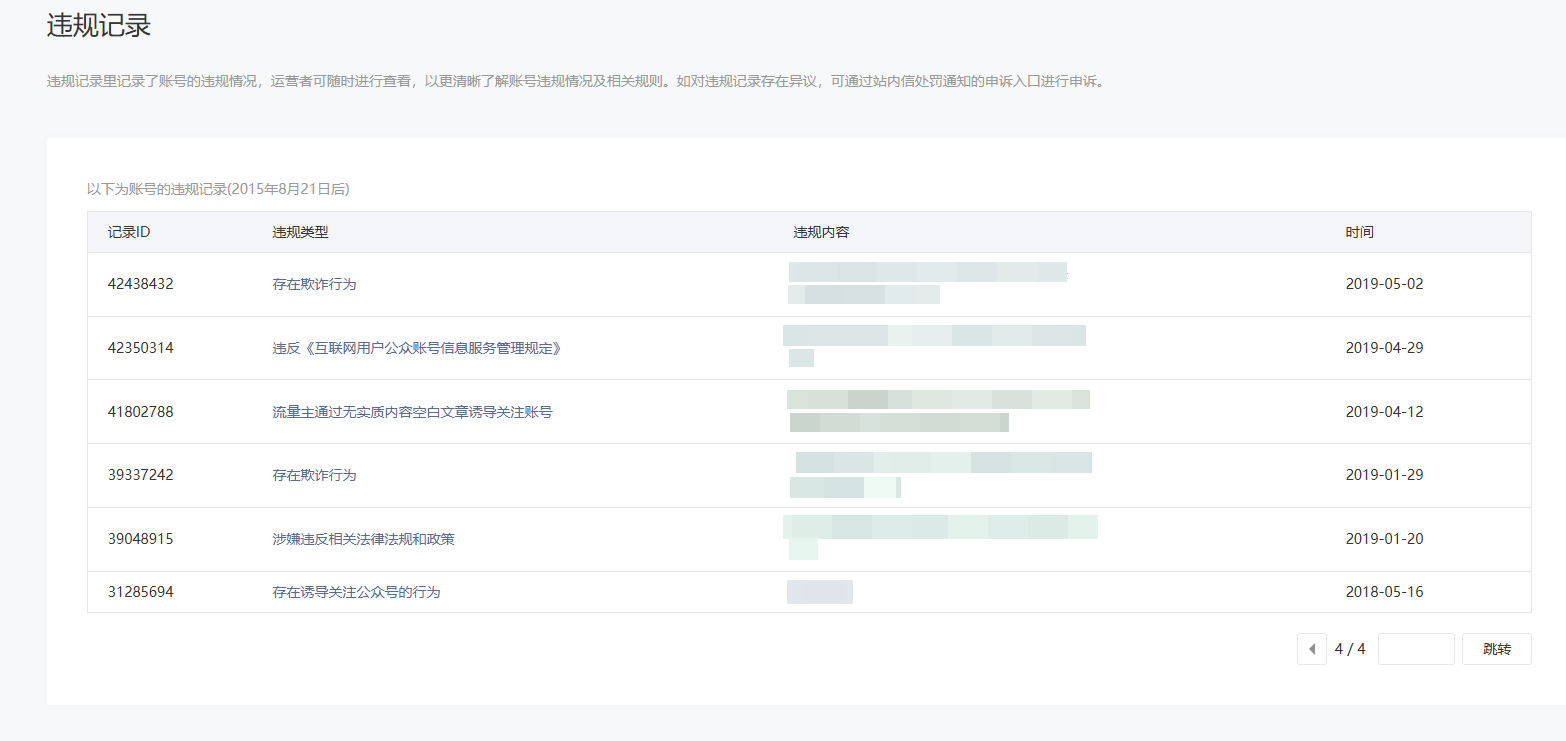This screenshot has width=1566, height=741.
Task: Click the previous page arrow icon
Action: pos(1312,649)
